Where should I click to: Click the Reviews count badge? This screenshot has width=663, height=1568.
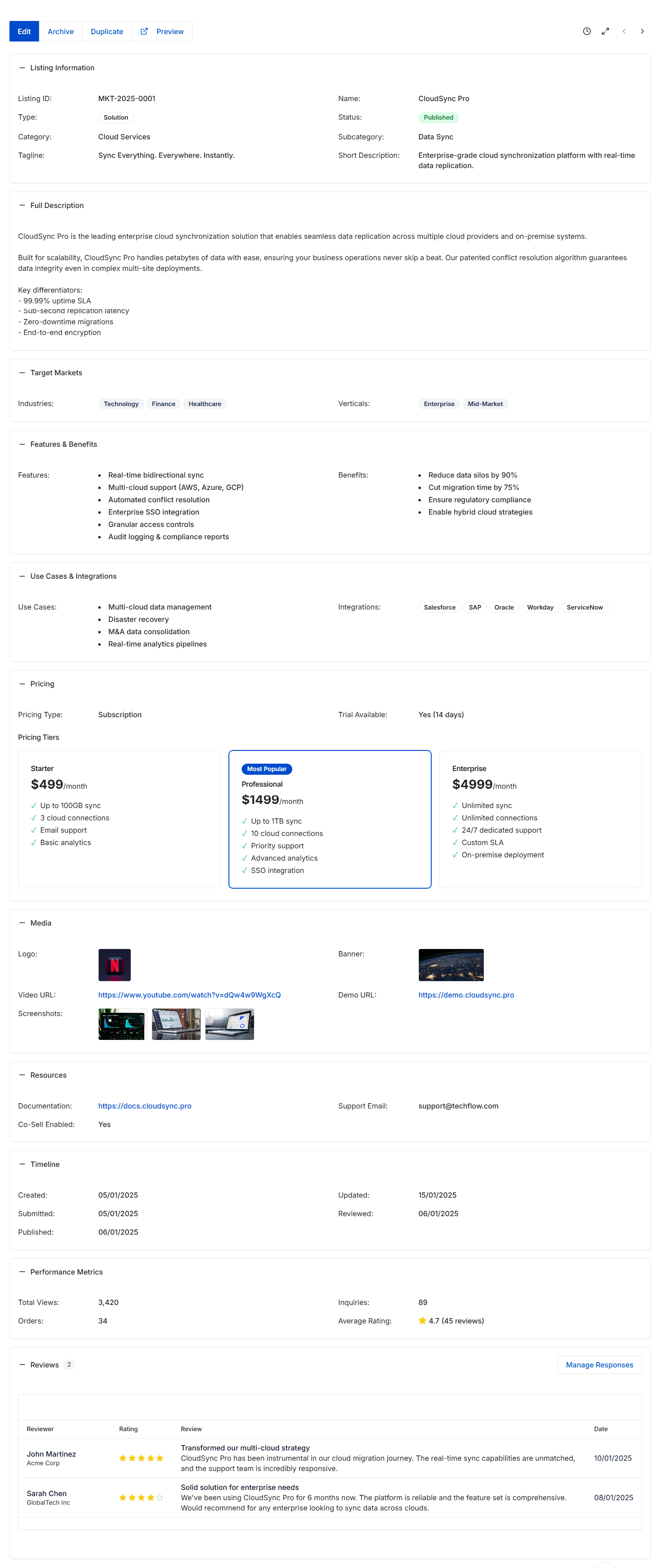click(x=69, y=1365)
